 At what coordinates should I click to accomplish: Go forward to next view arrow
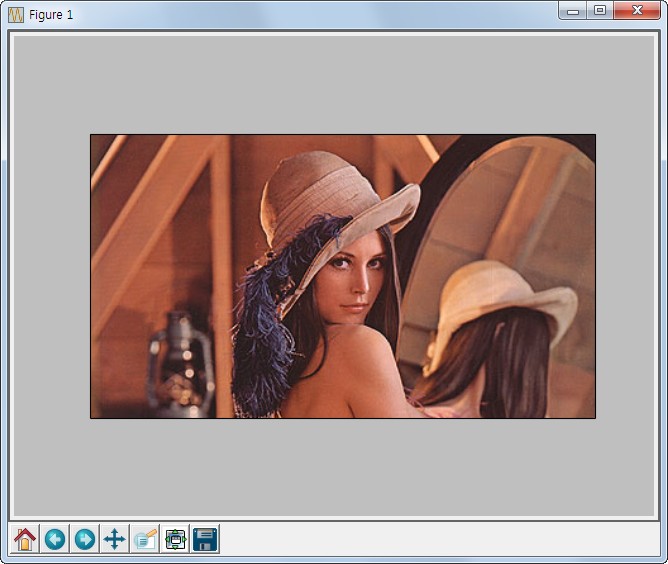85,539
